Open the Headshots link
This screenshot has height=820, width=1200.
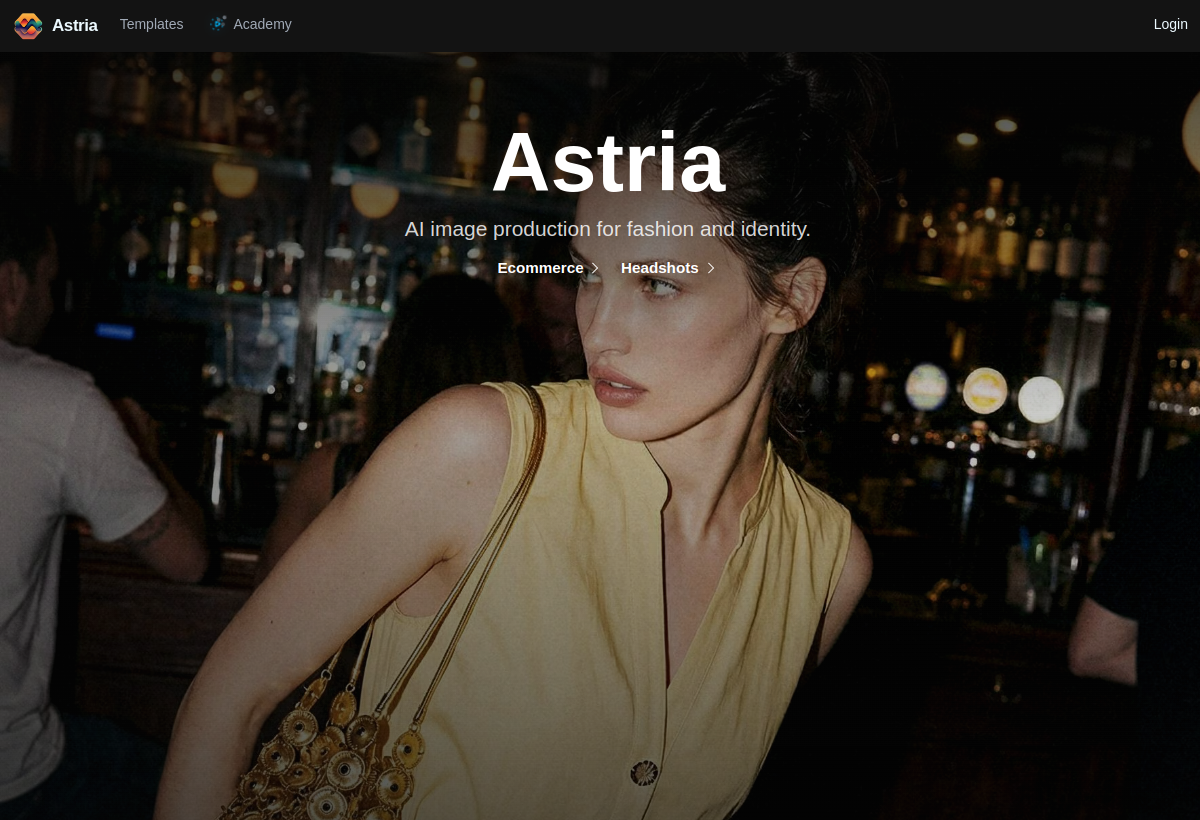660,268
